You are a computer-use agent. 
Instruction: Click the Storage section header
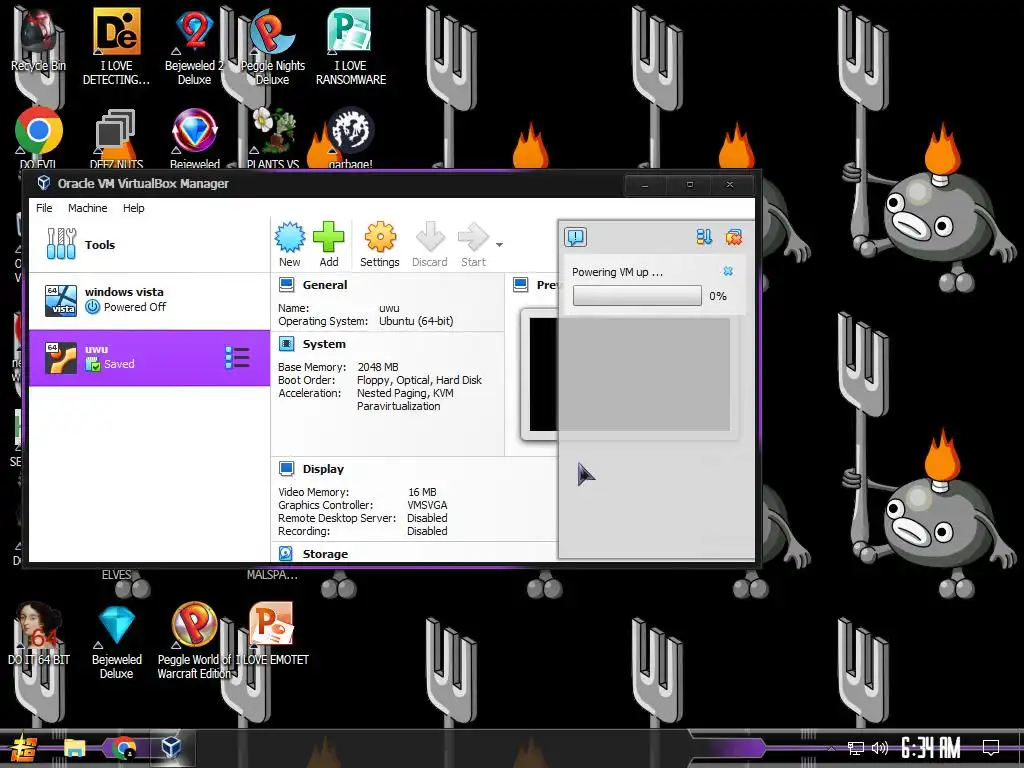[325, 554]
